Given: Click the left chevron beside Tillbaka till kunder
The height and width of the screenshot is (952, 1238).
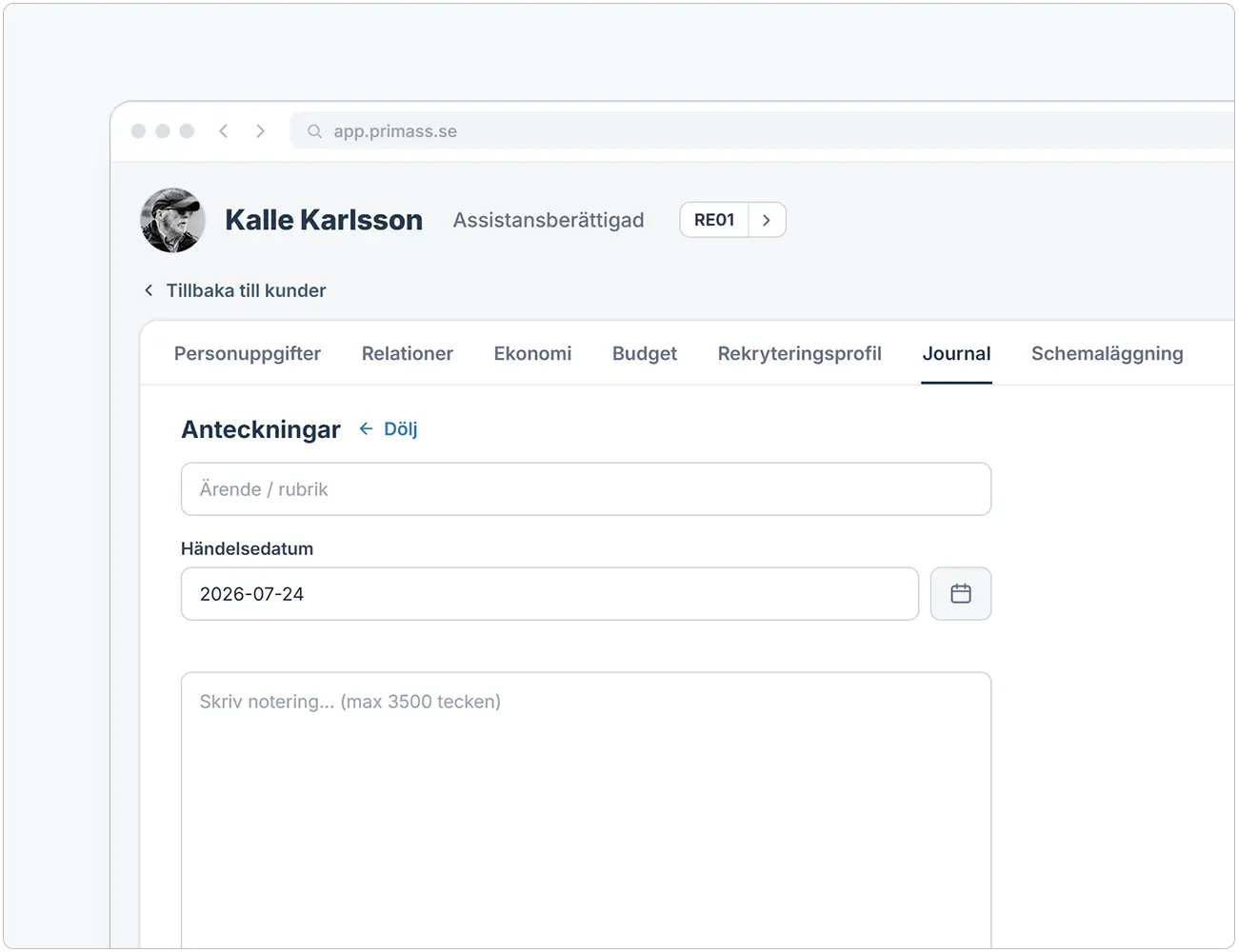Looking at the screenshot, I should (149, 290).
